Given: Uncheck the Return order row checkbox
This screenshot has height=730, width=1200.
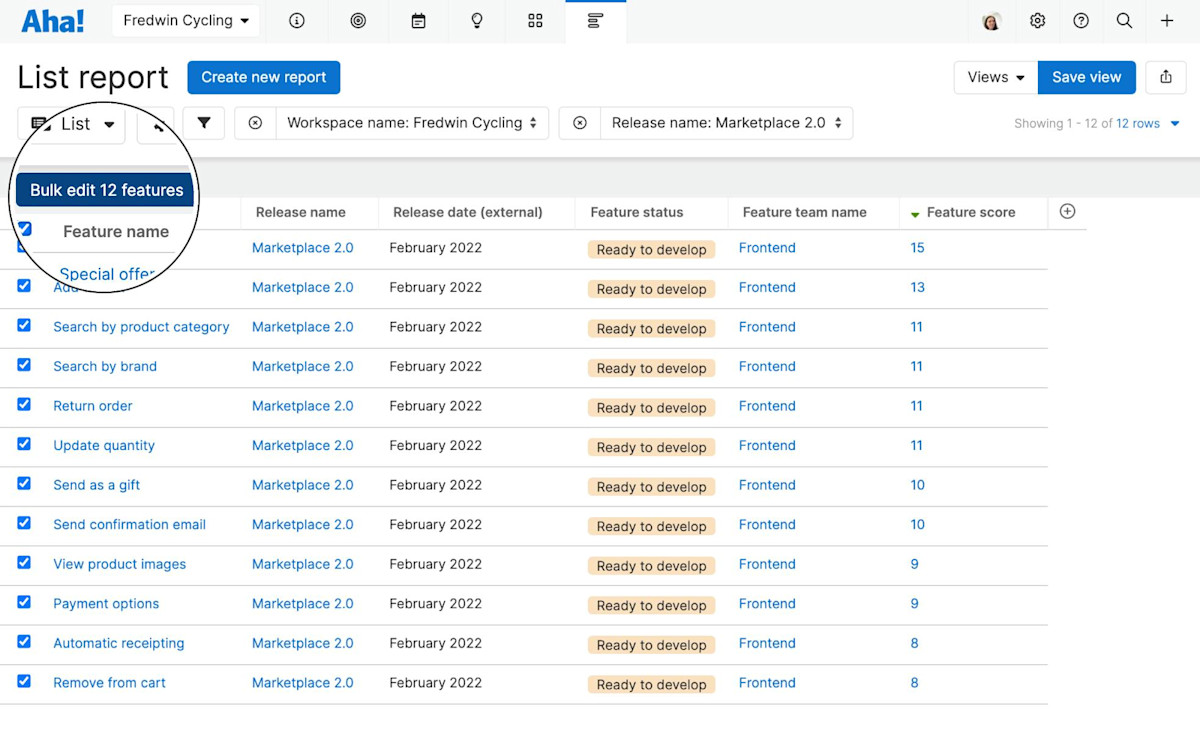Looking at the screenshot, I should click(x=24, y=404).
